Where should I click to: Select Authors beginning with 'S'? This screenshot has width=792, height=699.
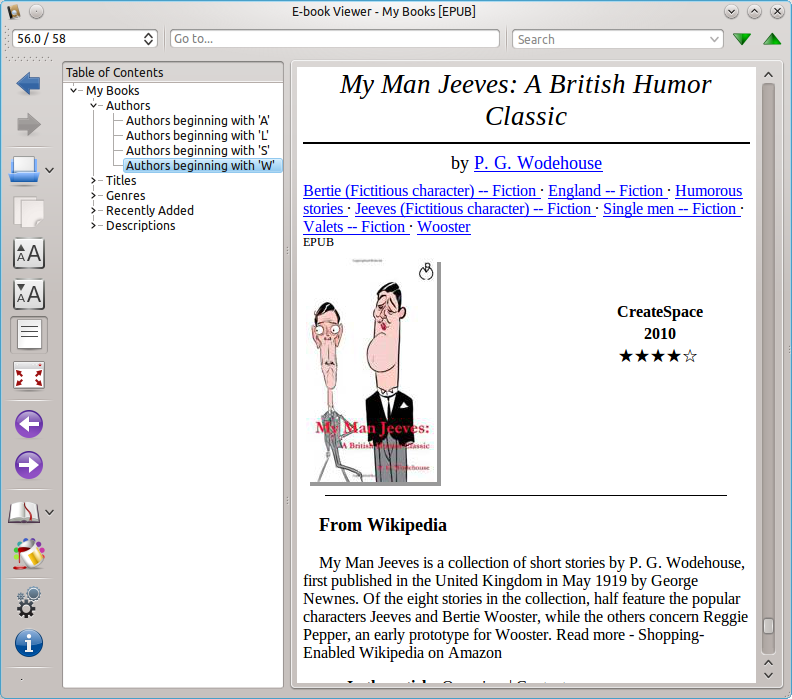coord(198,151)
